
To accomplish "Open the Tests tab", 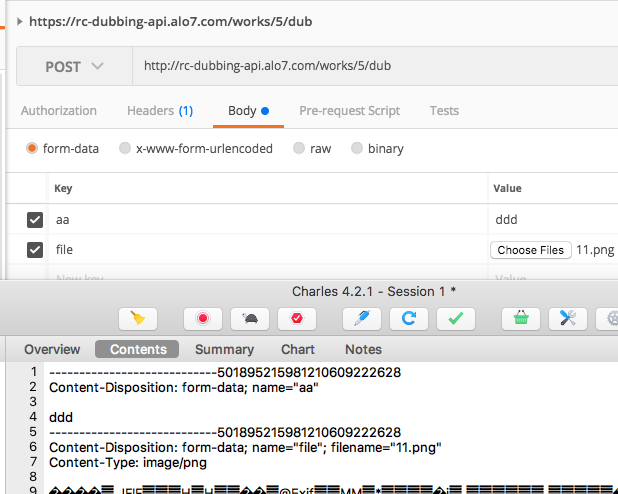I will tap(444, 111).
